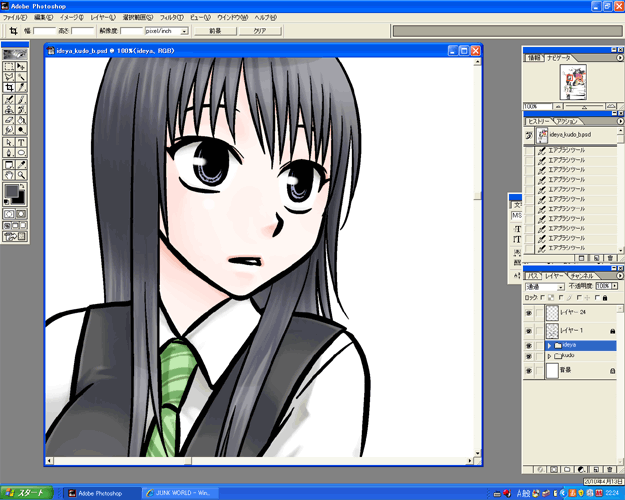Switch to アクション (Actions) tab
Image resolution: width=625 pixels, height=500 pixels.
[x=567, y=121]
